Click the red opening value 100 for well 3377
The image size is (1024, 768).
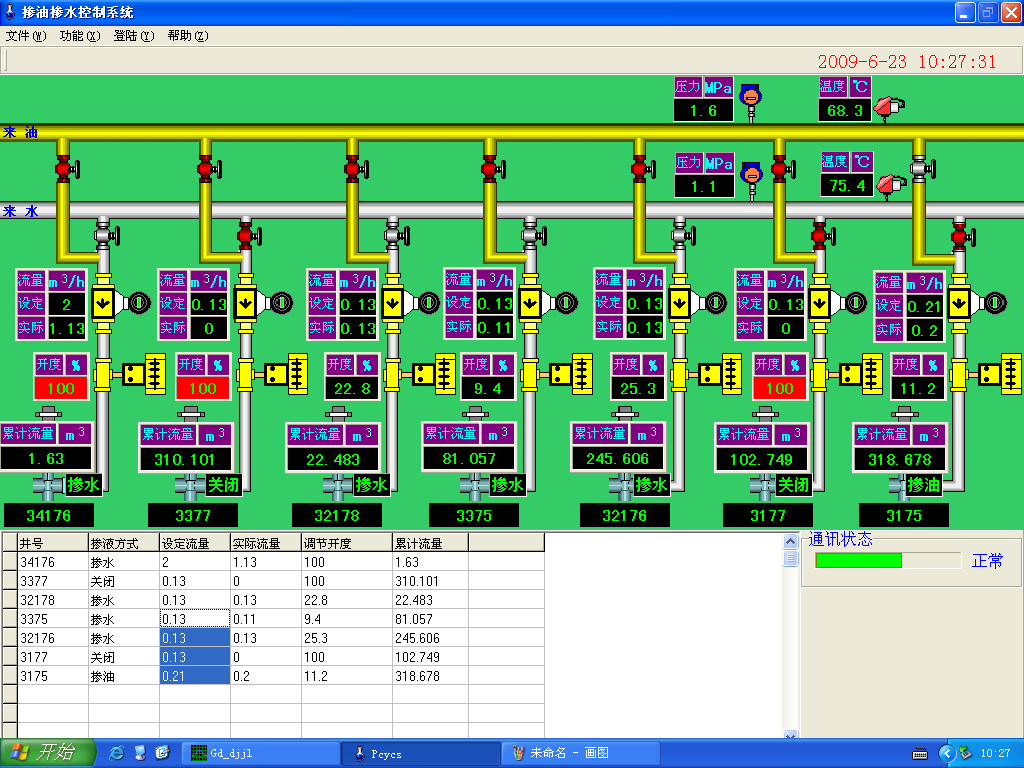tap(202, 389)
